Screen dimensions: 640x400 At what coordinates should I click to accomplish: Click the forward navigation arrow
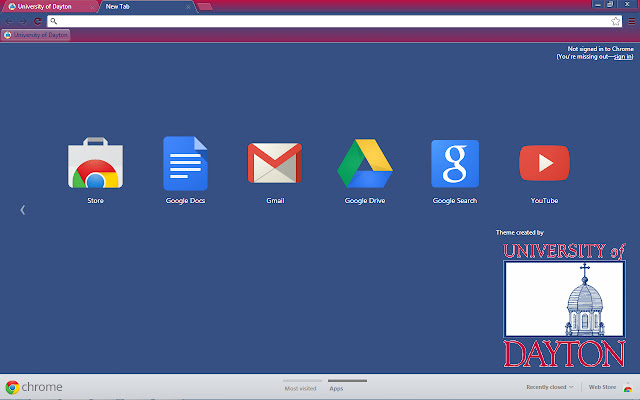click(23, 21)
